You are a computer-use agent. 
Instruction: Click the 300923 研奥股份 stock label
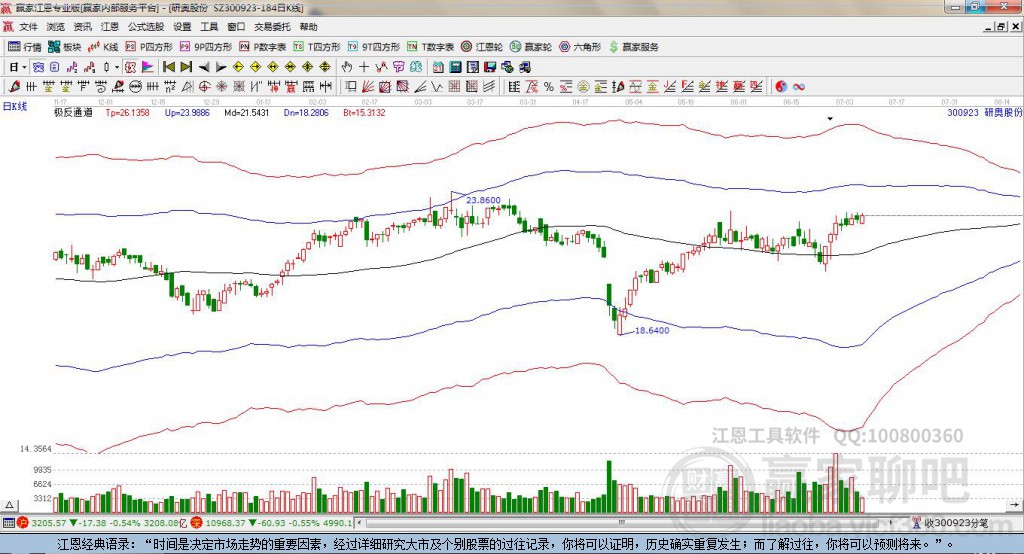pyautogui.click(x=984, y=112)
